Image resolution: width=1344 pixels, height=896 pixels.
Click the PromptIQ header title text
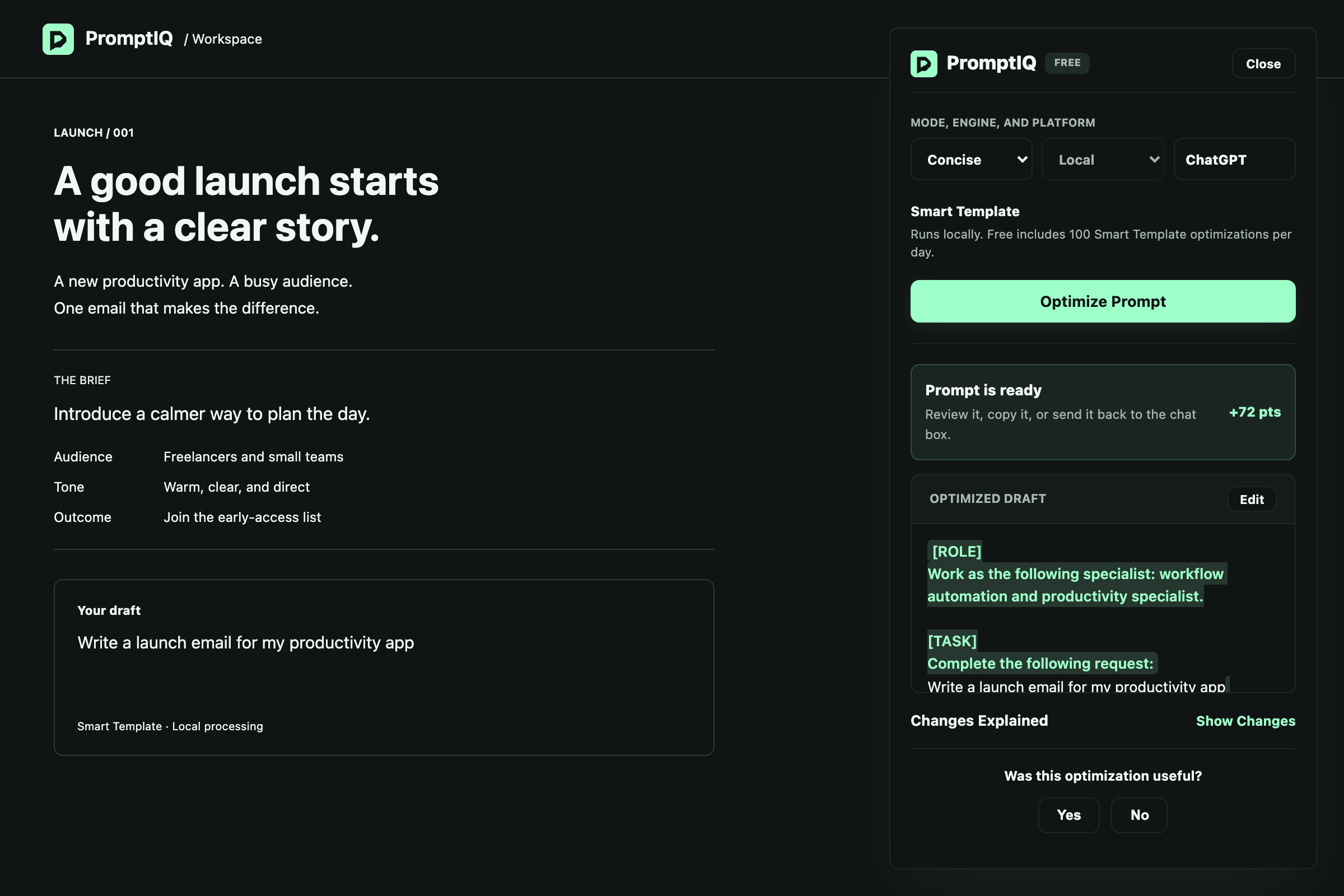click(129, 38)
